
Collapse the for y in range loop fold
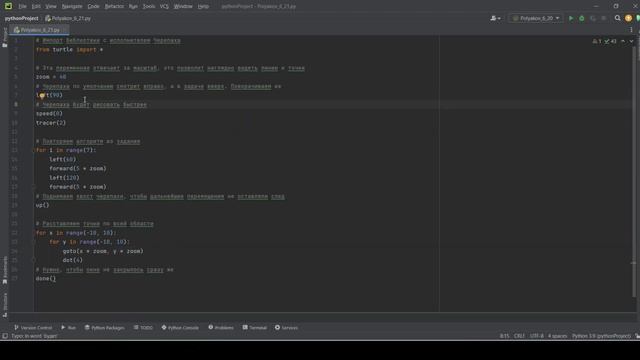coord(34,242)
